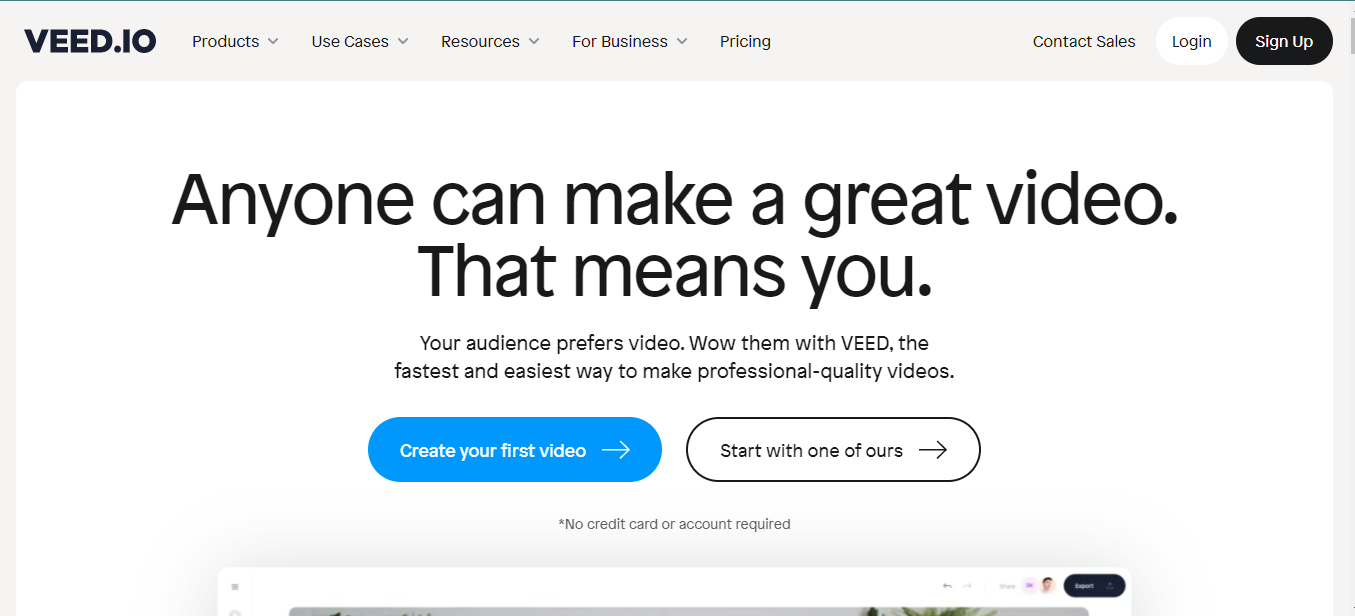
Task: Click the upload icon on the Export button
Action: pos(1110,586)
